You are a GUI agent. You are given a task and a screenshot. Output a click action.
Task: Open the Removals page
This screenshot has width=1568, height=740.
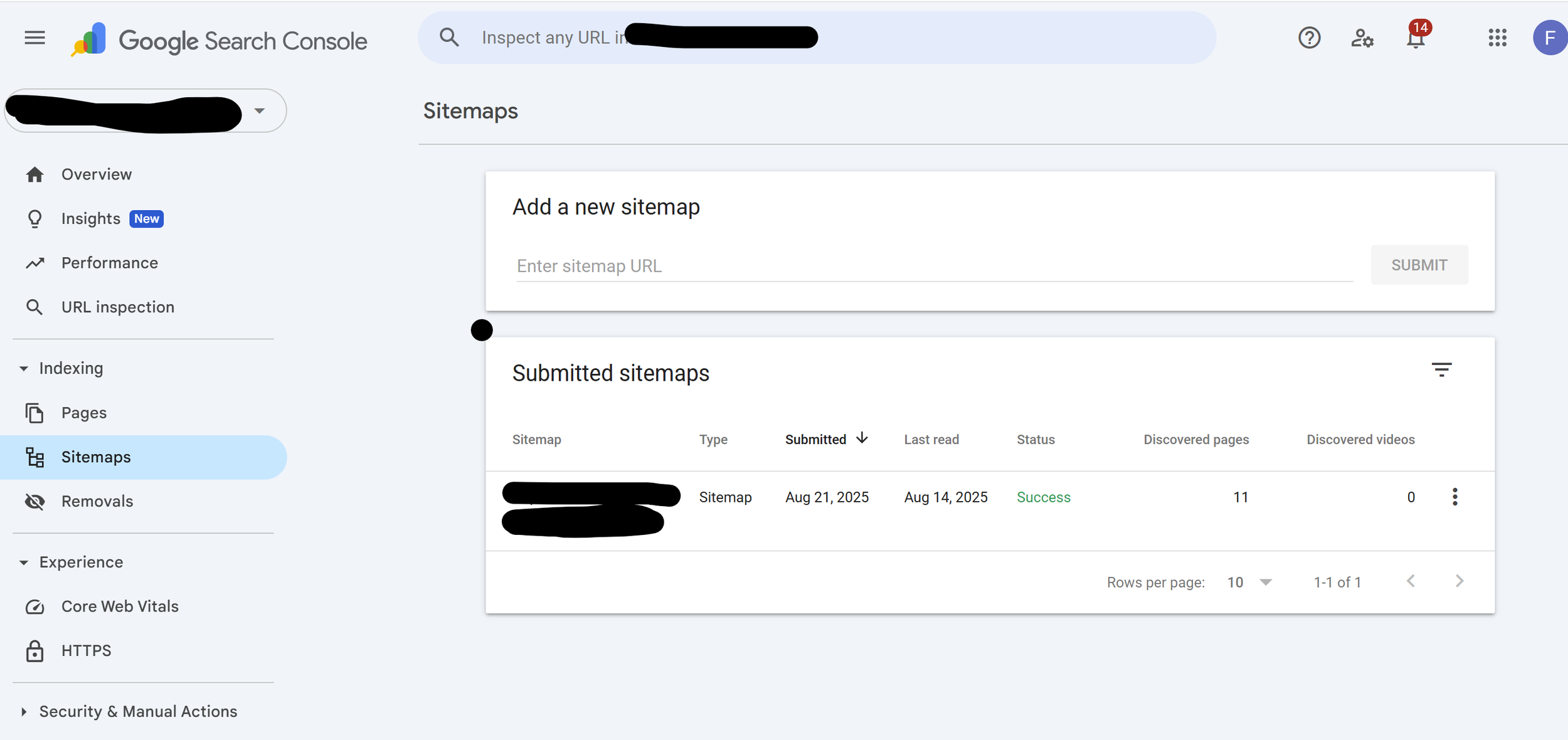click(97, 501)
